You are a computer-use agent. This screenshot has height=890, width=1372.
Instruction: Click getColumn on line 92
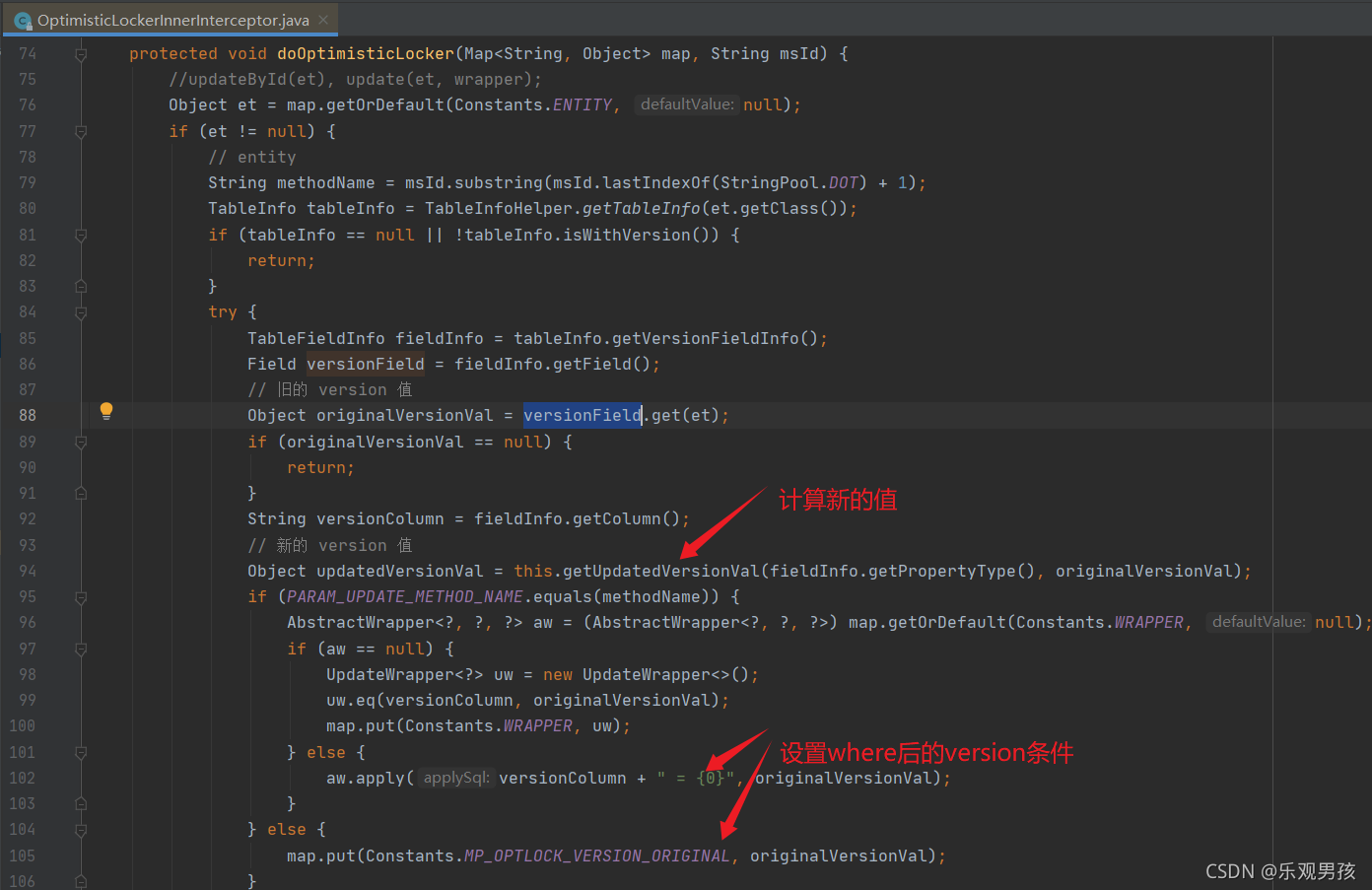click(x=617, y=518)
